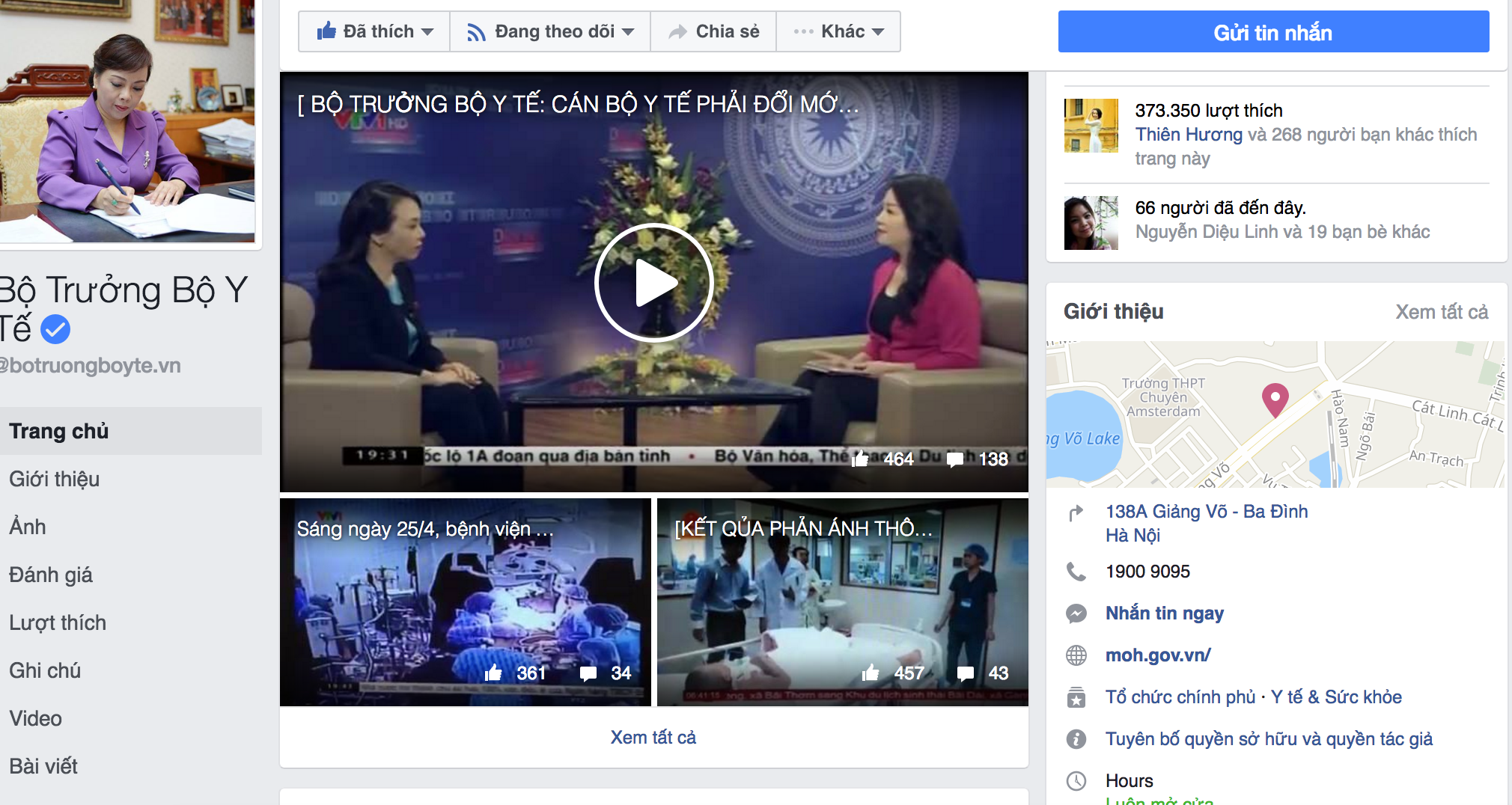Open "Tuyên bố quyền sở hữu và quyền tác giả"
The image size is (1512, 805).
[1269, 739]
